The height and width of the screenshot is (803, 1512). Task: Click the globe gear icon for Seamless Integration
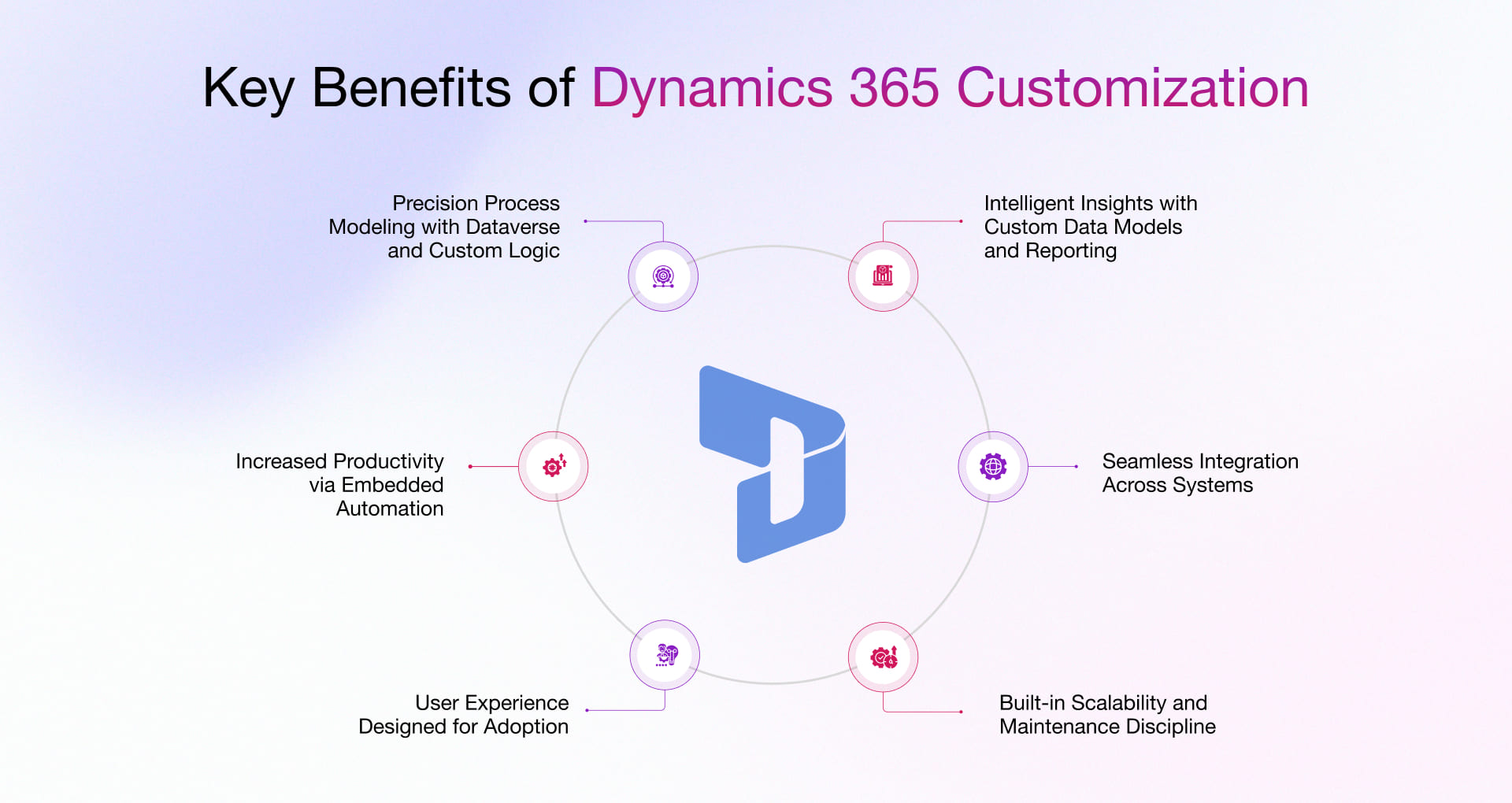point(993,466)
